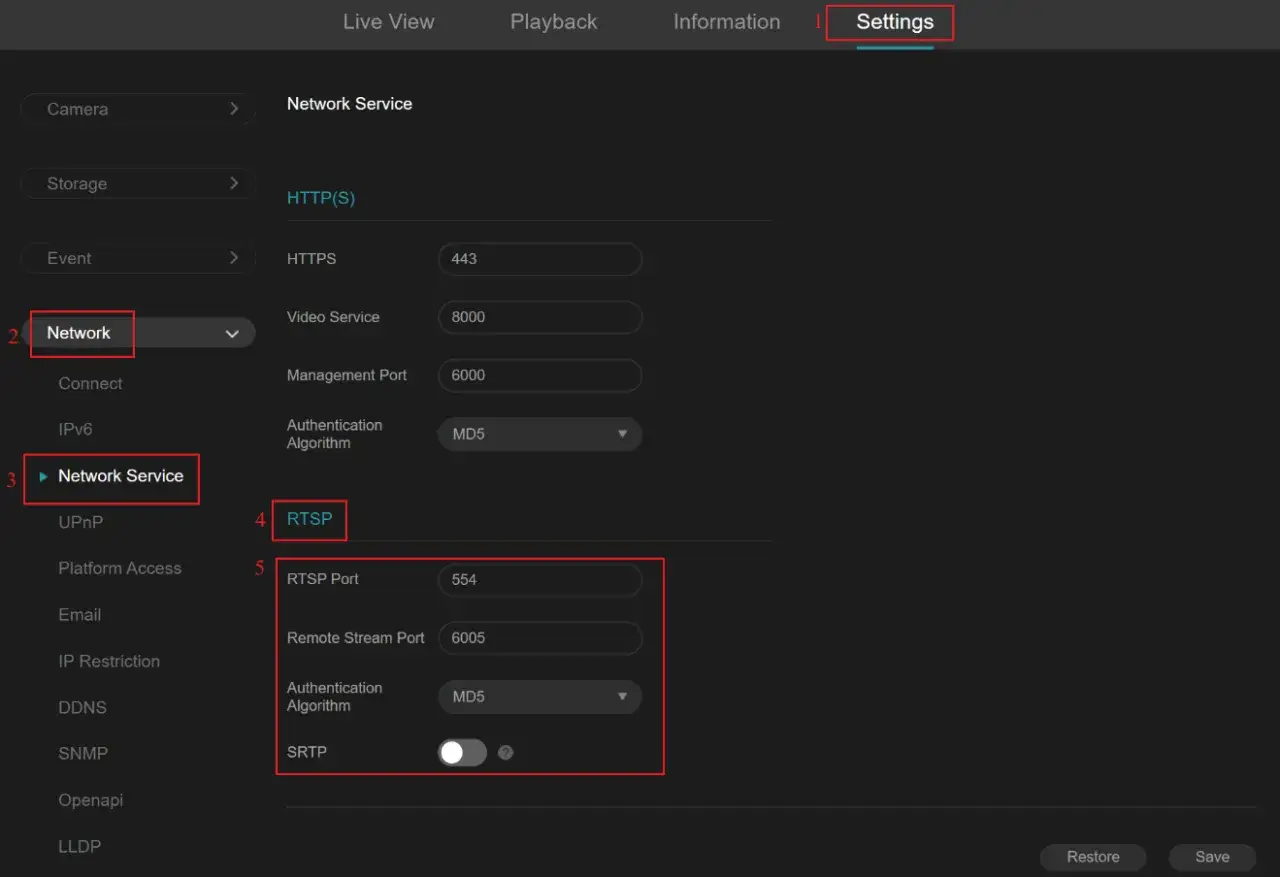This screenshot has height=877, width=1280.
Task: Select DDNS in the Network menu
Action: coord(82,707)
